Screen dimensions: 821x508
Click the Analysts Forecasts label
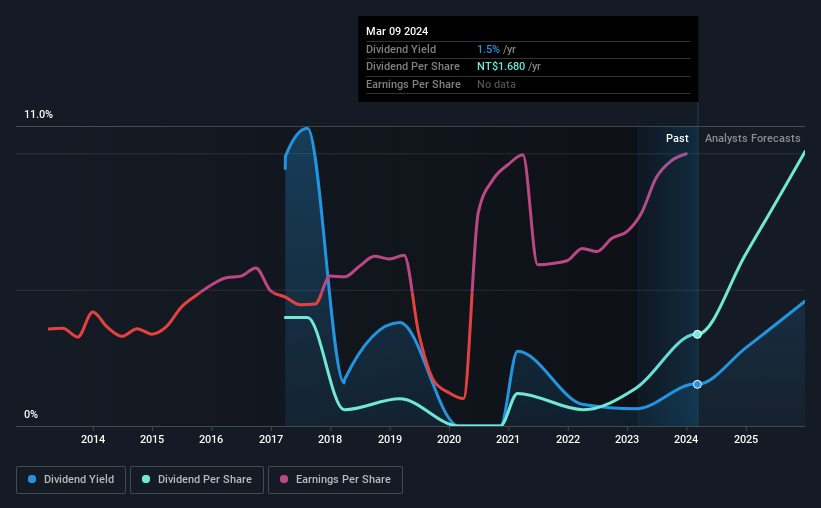[752, 138]
